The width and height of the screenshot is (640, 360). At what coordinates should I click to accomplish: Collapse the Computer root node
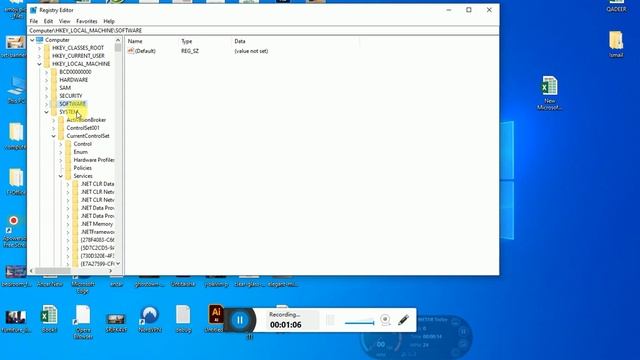pyautogui.click(x=32, y=40)
